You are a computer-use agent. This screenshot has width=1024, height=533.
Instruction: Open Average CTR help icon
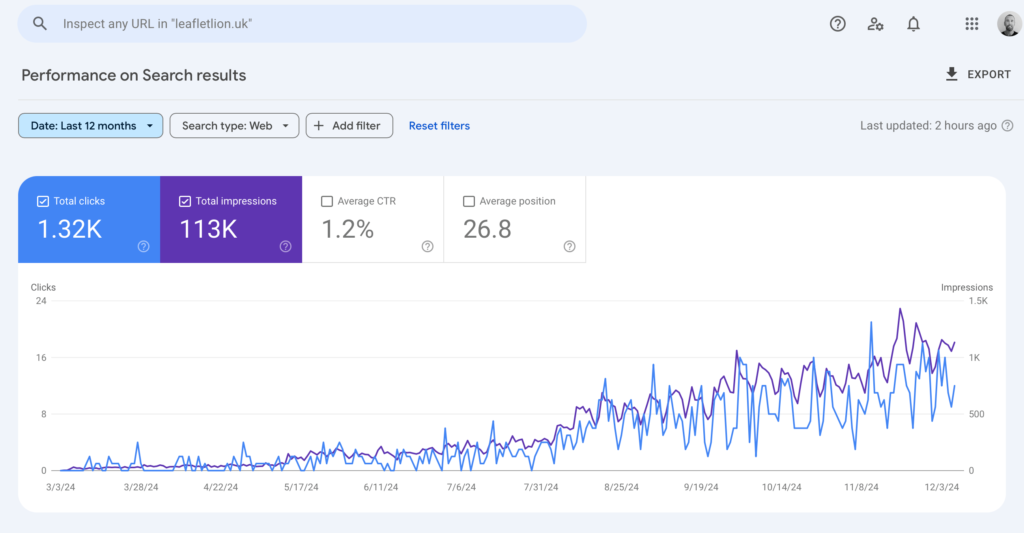[427, 246]
